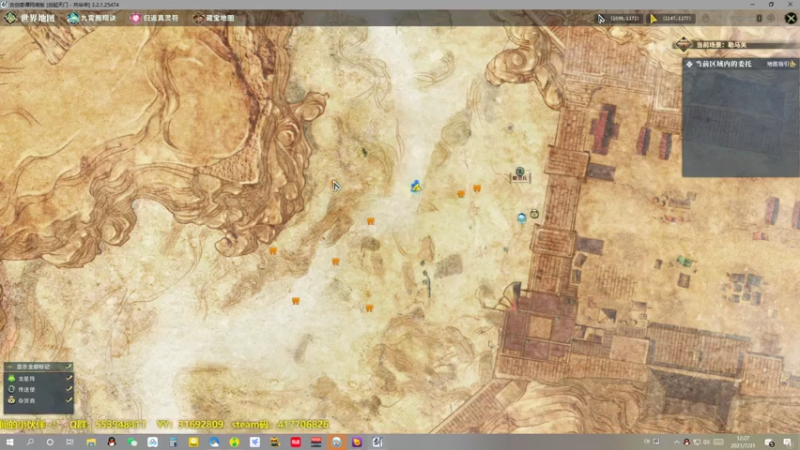The height and width of the screenshot is (450, 800).
Task: Show hidden system tray icons chevron
Action: [x=677, y=442]
